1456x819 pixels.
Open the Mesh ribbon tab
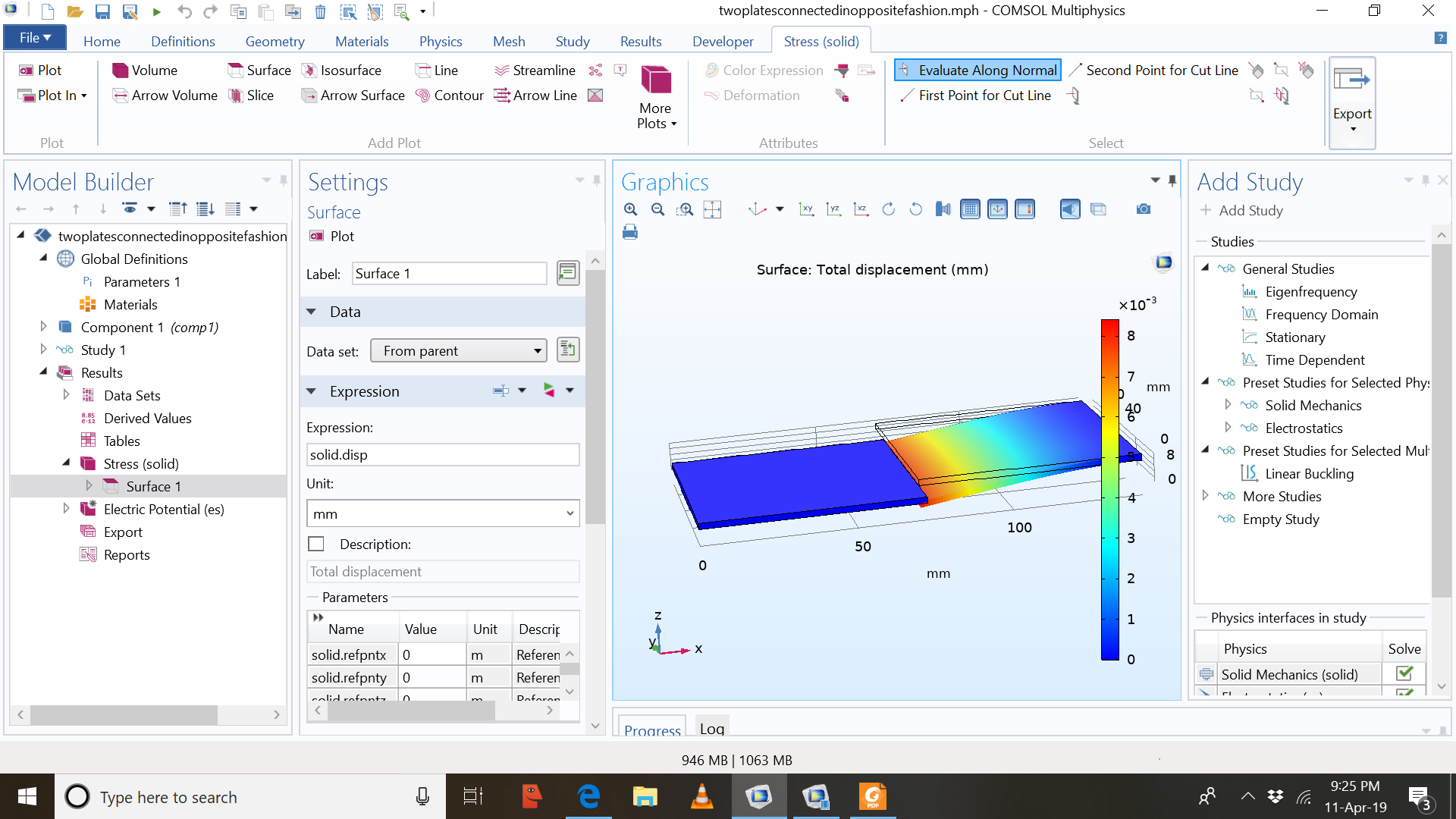pyautogui.click(x=508, y=41)
